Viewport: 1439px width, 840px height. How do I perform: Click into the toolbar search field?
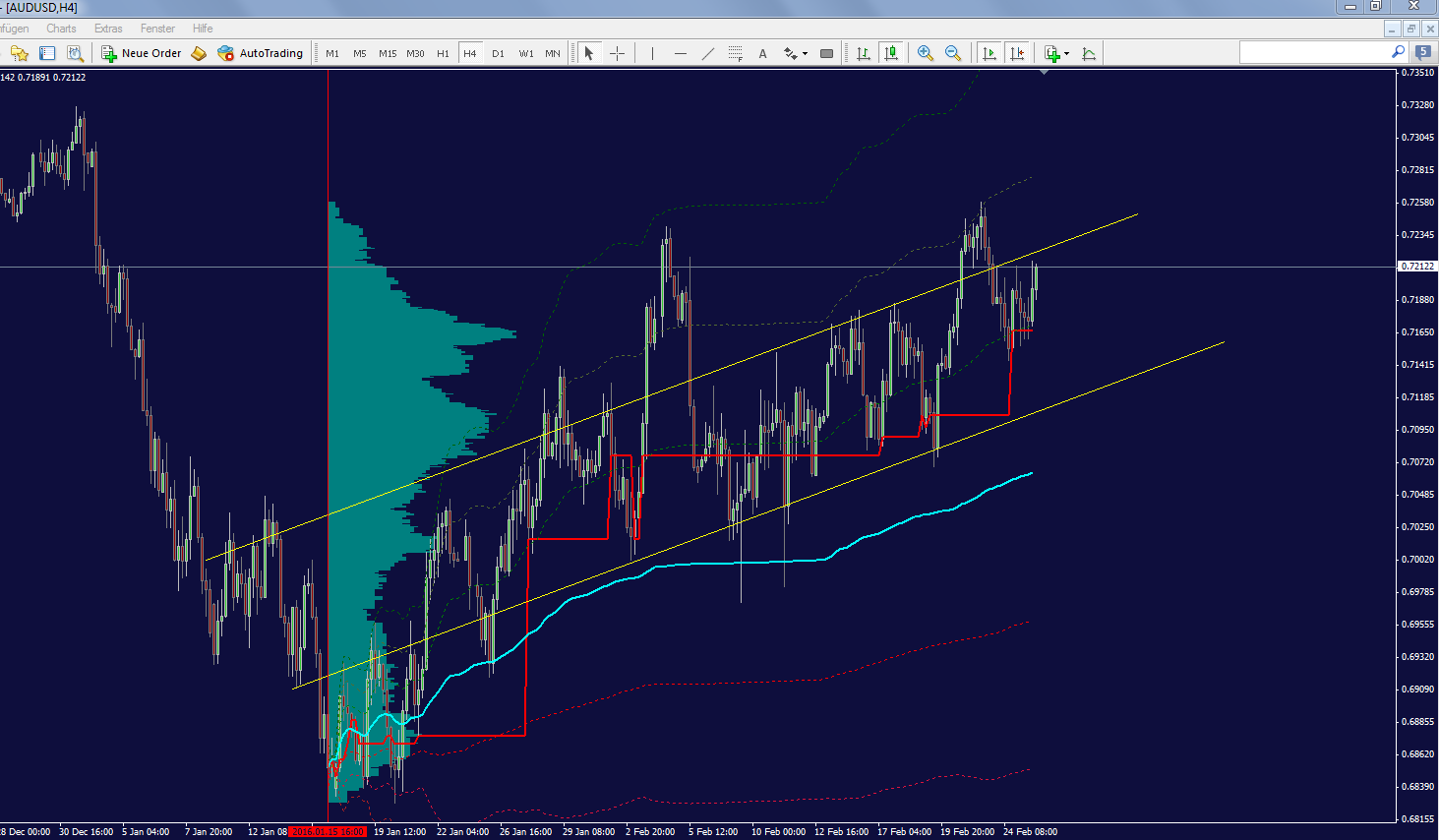click(x=1315, y=52)
